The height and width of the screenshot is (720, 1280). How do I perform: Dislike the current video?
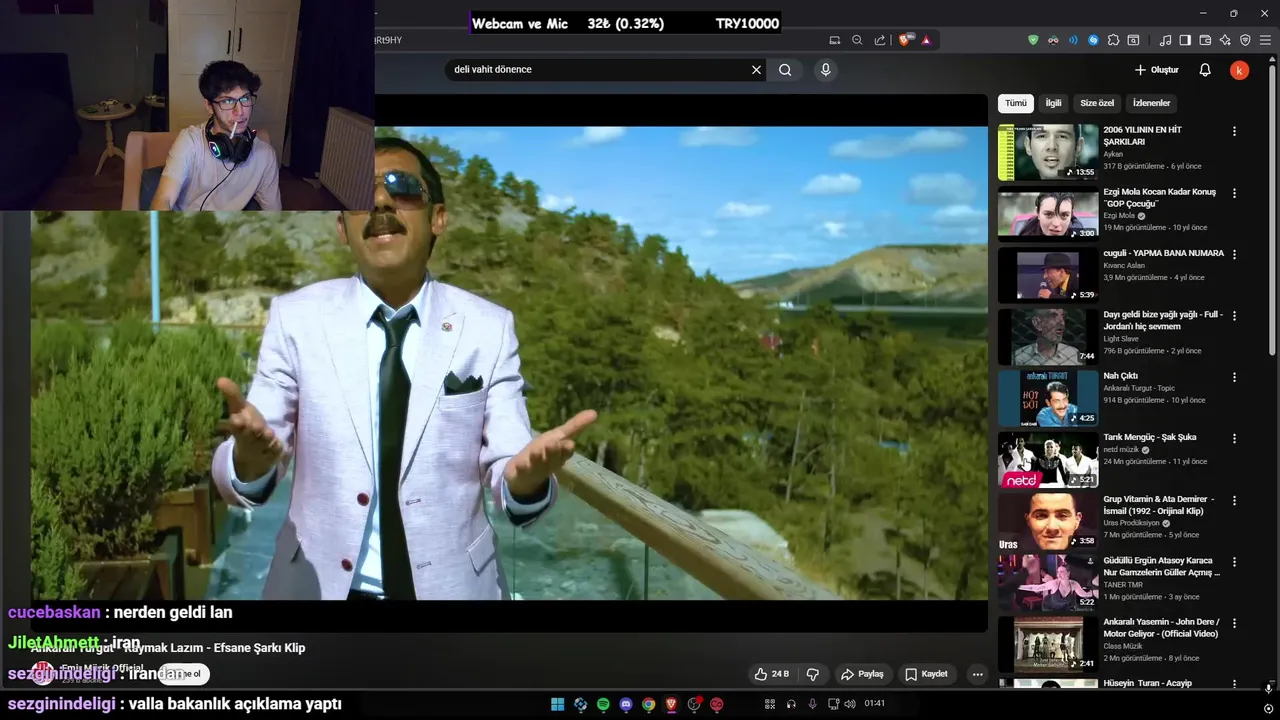[813, 674]
